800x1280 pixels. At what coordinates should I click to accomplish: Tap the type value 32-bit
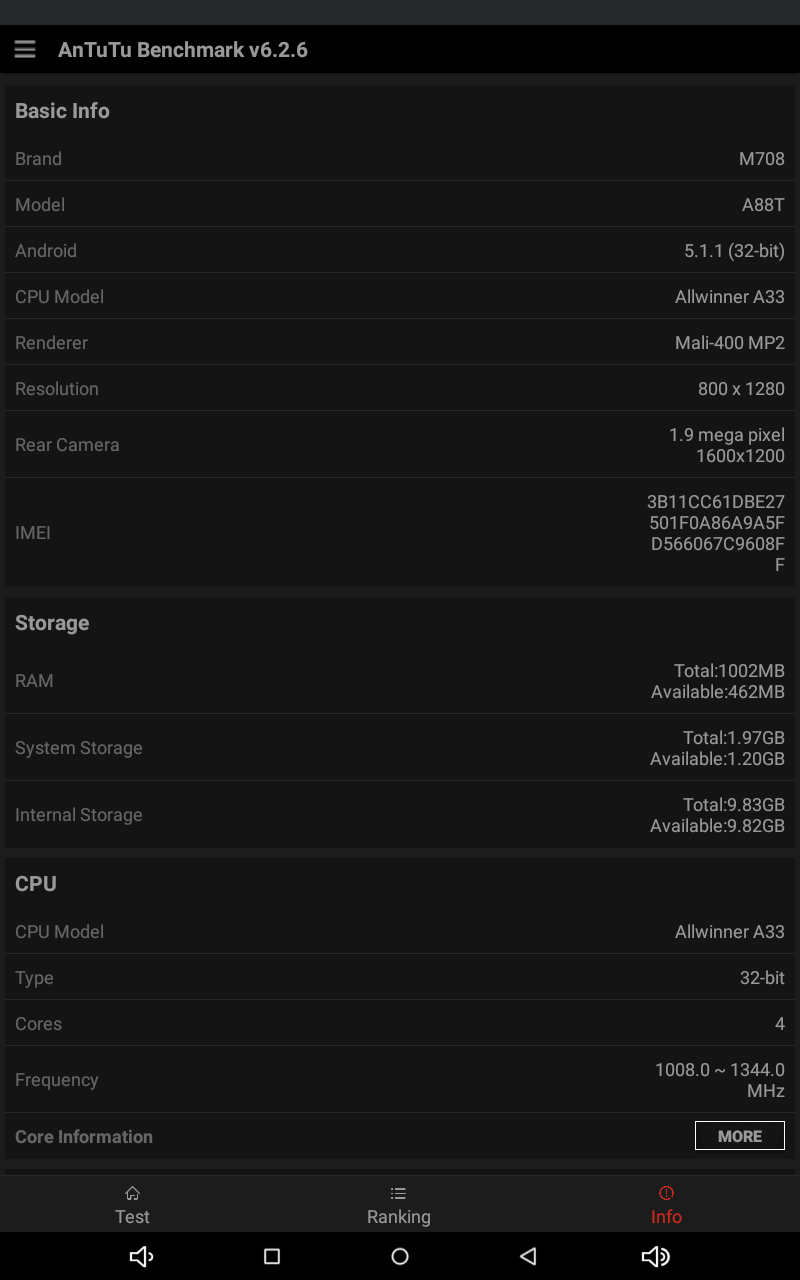762,978
